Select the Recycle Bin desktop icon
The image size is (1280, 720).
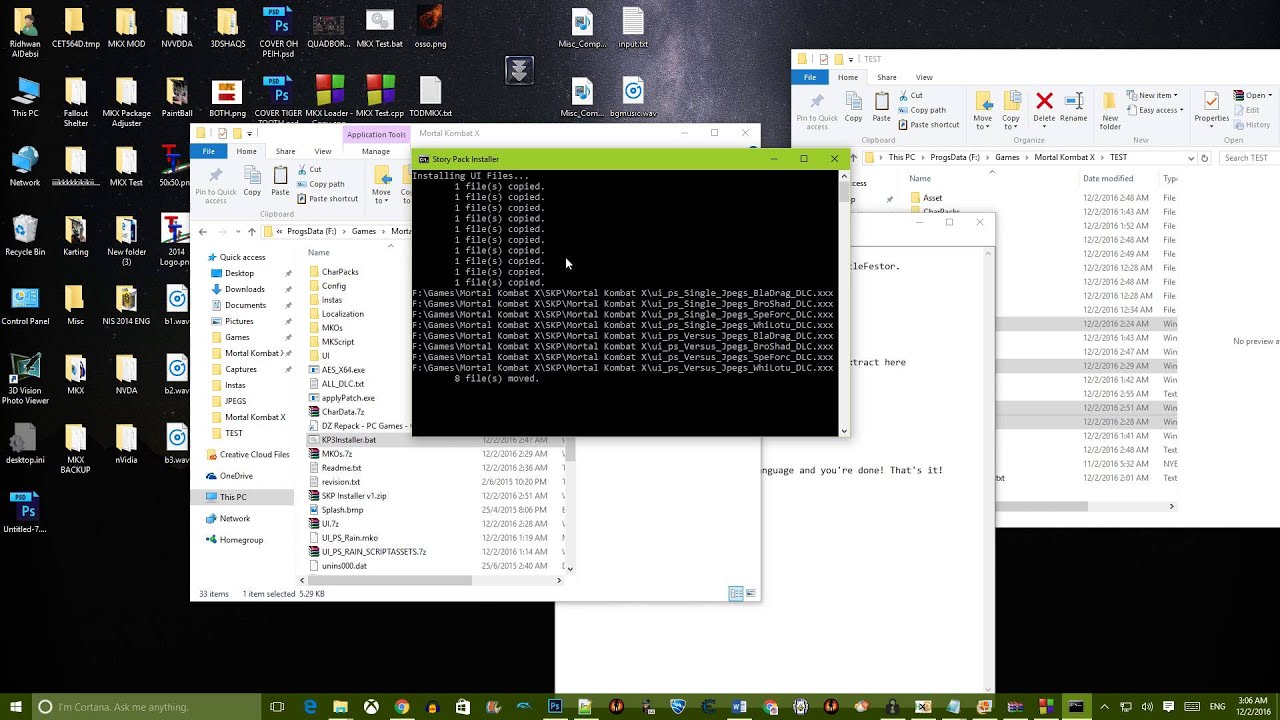click(x=25, y=236)
